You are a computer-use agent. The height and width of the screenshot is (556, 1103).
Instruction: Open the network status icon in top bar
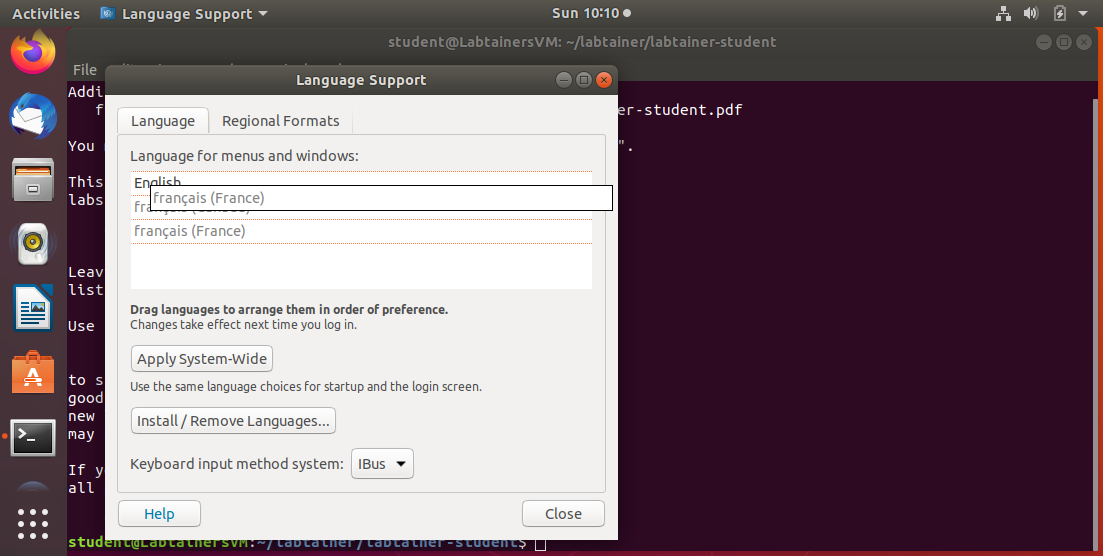(1003, 14)
